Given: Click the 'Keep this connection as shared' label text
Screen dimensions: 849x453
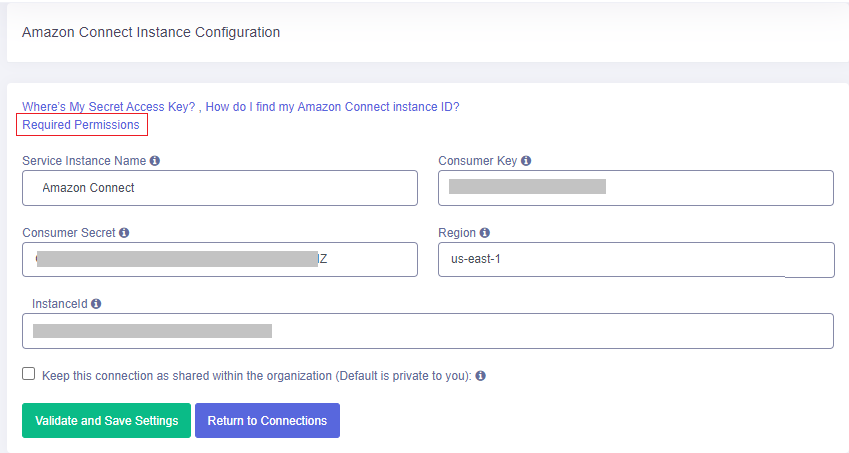Looking at the screenshot, I should (x=255, y=376).
